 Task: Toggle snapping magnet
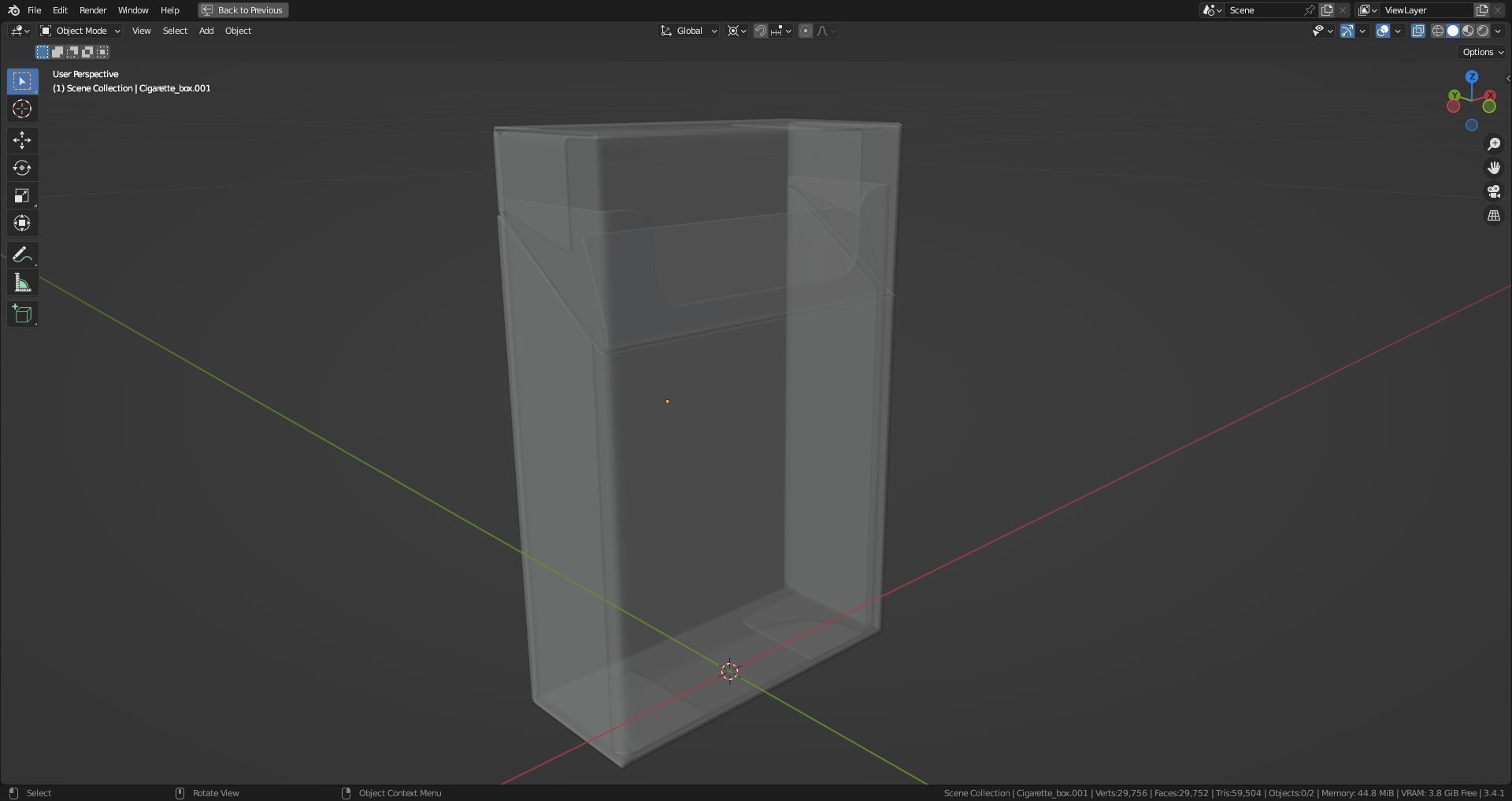tap(761, 31)
